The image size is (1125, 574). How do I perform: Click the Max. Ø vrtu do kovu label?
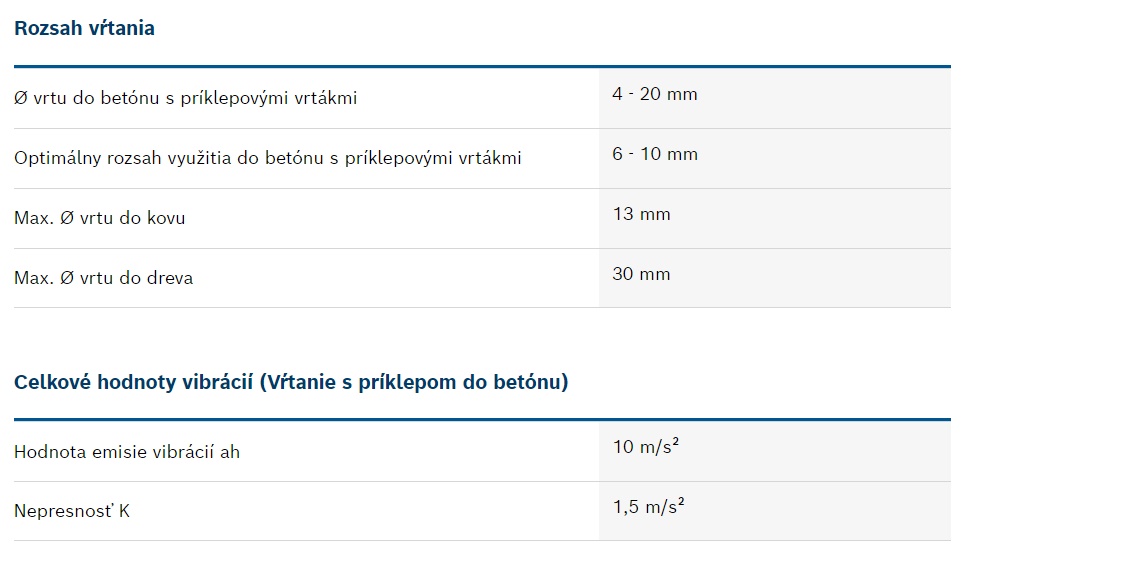coord(100,218)
